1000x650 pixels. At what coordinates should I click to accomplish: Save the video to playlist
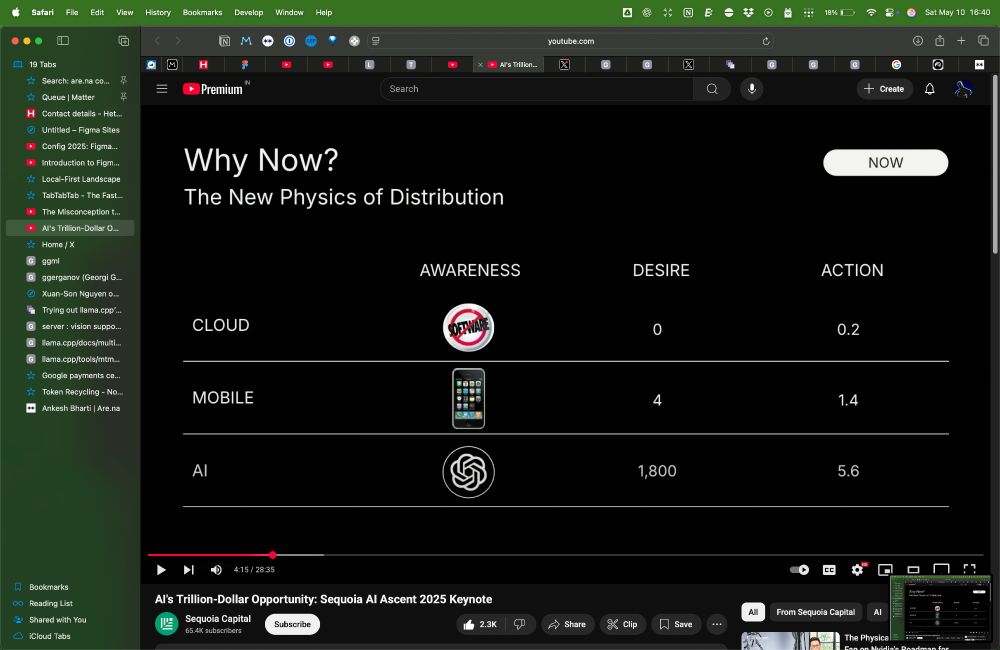(x=676, y=624)
